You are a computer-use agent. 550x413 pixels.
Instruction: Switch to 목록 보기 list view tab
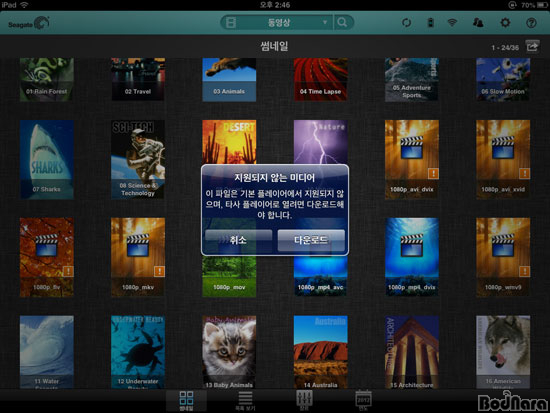pyautogui.click(x=245, y=401)
